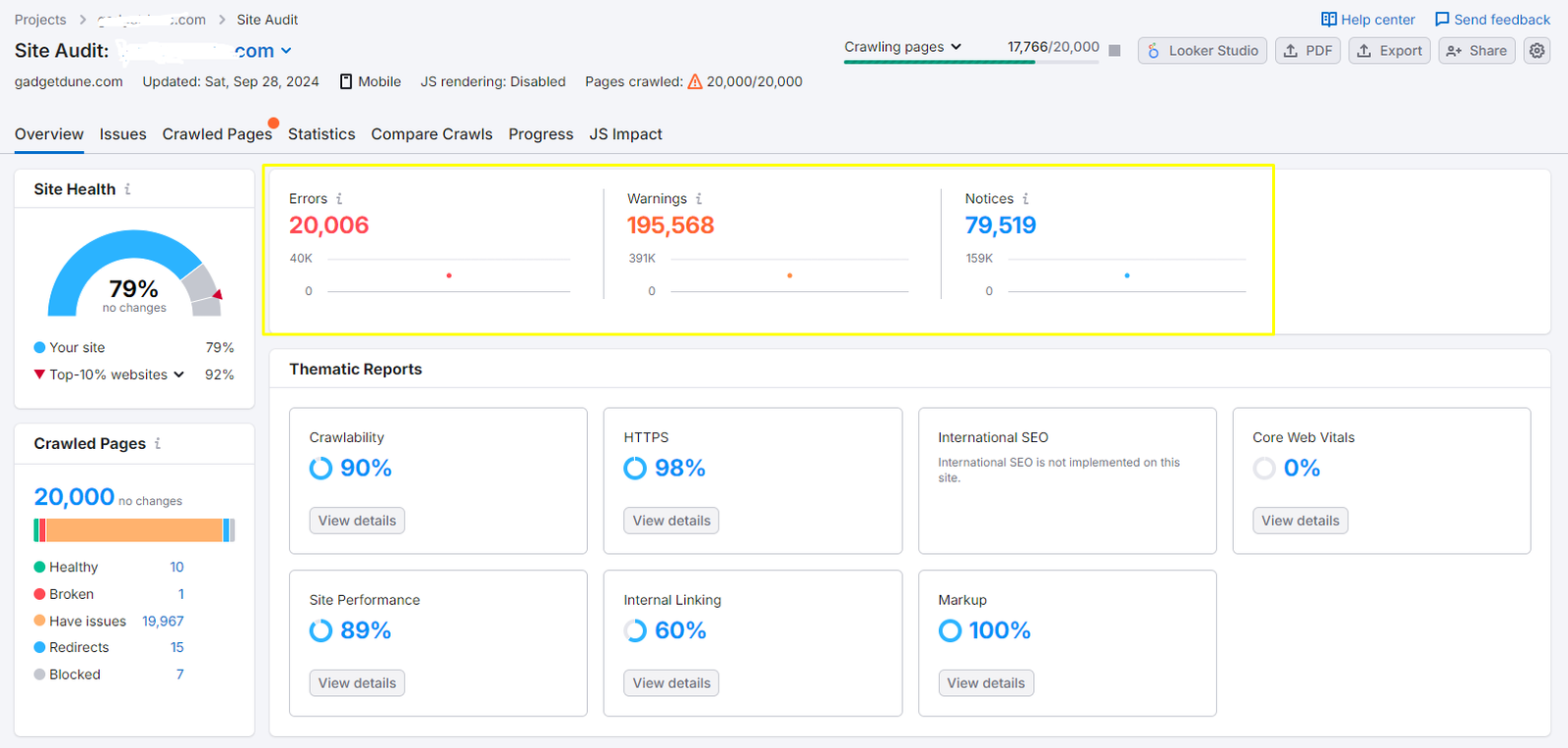The height and width of the screenshot is (748, 1568).
Task: Open the Crawling pages dropdown
Action: pos(903,47)
